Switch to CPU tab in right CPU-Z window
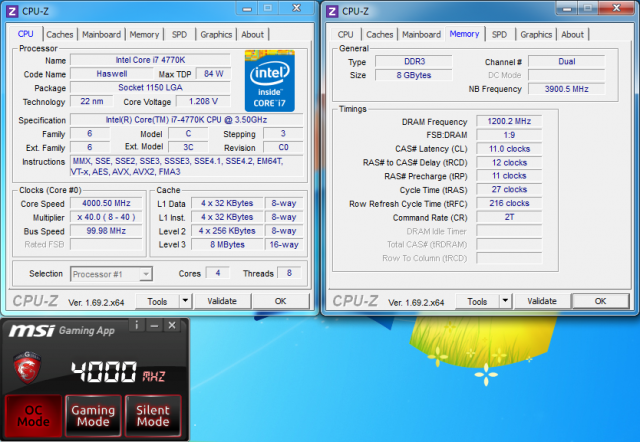The image size is (640, 442). tap(345, 35)
